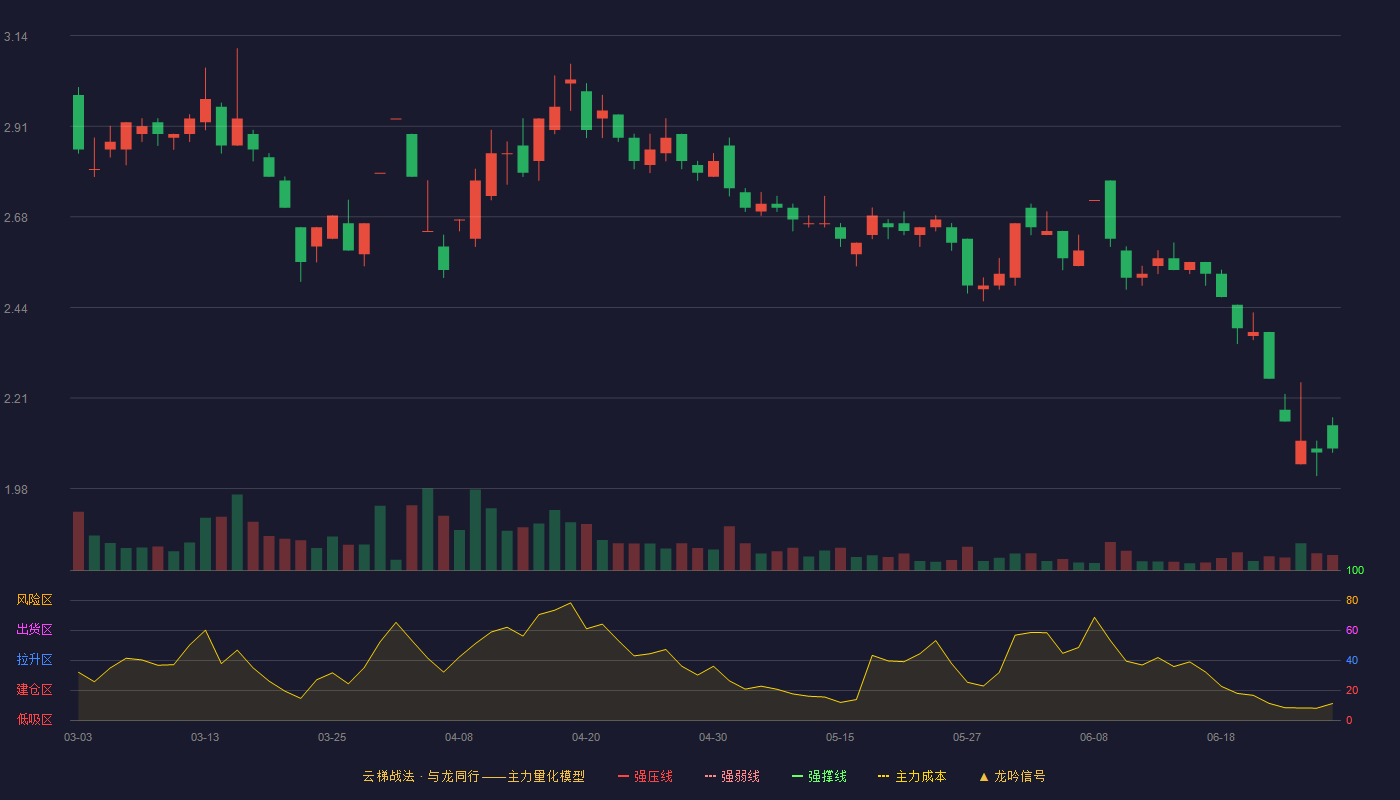Screen dimensions: 1400x800
Task: Toggle the 强压线 legend series
Action: pos(645,776)
